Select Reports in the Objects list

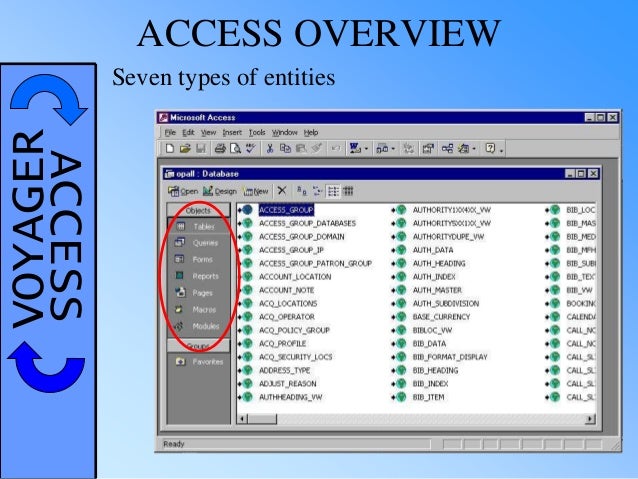pos(198,276)
